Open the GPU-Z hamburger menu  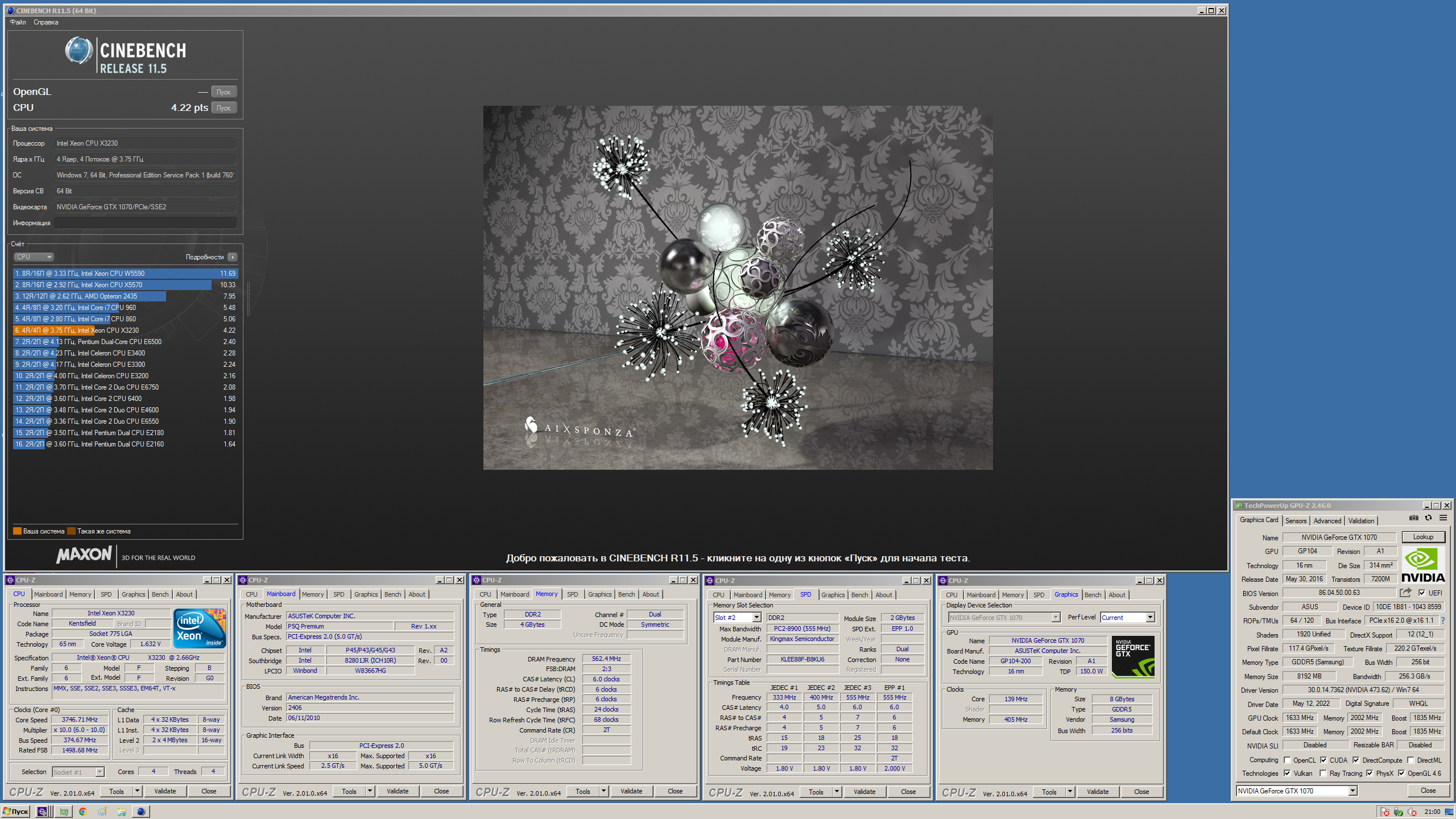pos(1443,518)
